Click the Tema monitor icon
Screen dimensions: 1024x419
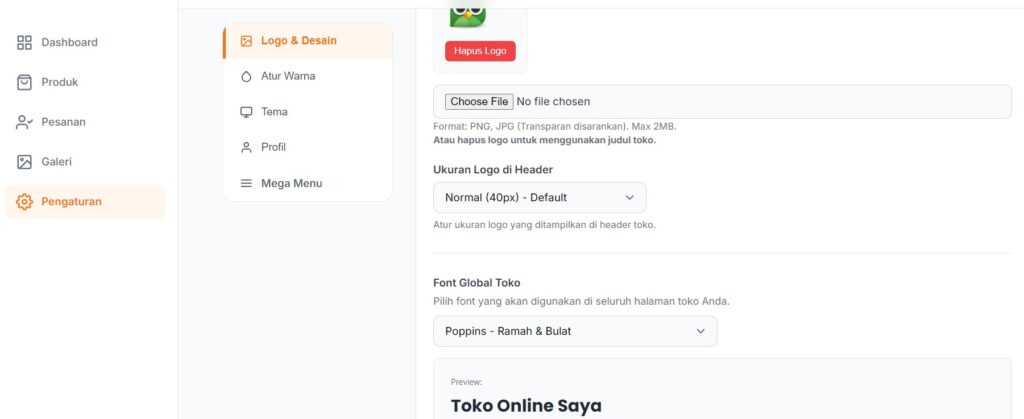click(x=246, y=112)
